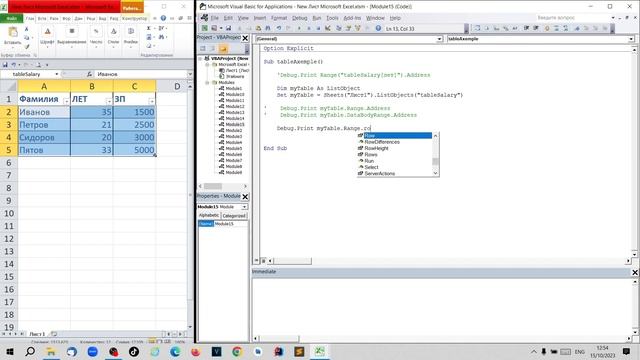The height and width of the screenshot is (360, 640).
Task: Open Module15 dropdown in Properties pane
Action: click(244, 207)
